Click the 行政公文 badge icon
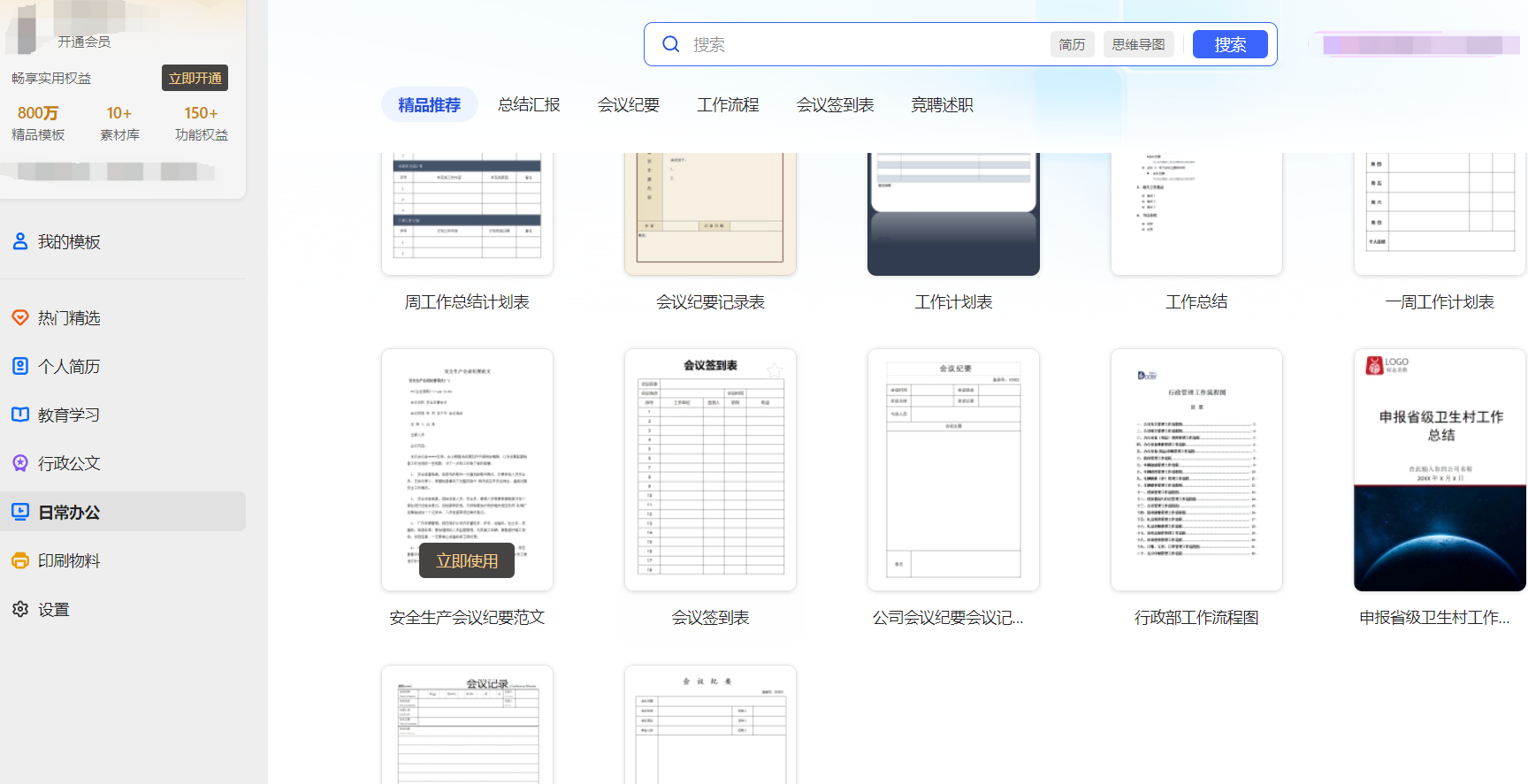Viewport: 1528px width, 784px height. [20, 463]
